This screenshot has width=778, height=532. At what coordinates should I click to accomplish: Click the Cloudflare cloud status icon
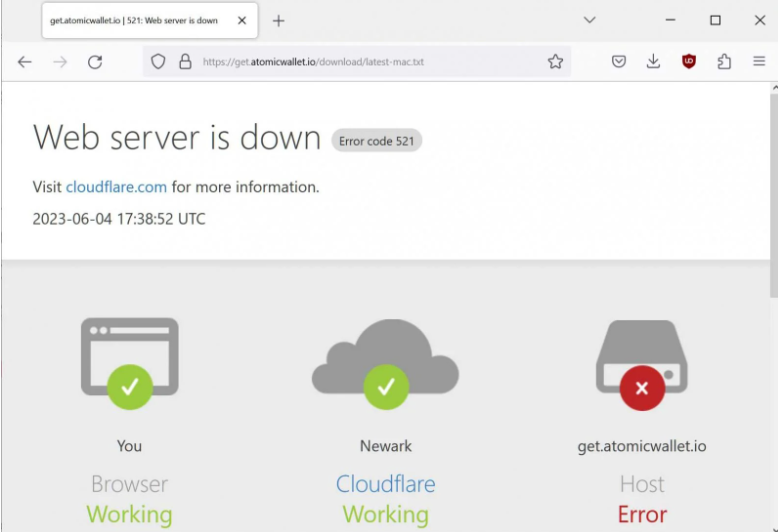click(386, 364)
